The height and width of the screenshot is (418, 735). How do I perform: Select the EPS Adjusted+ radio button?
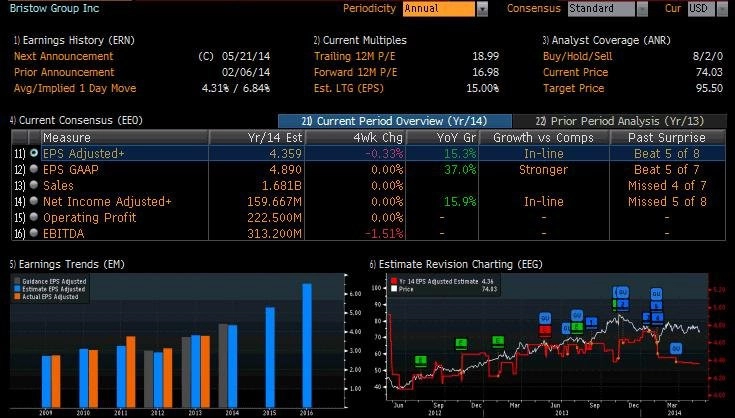pos(34,153)
